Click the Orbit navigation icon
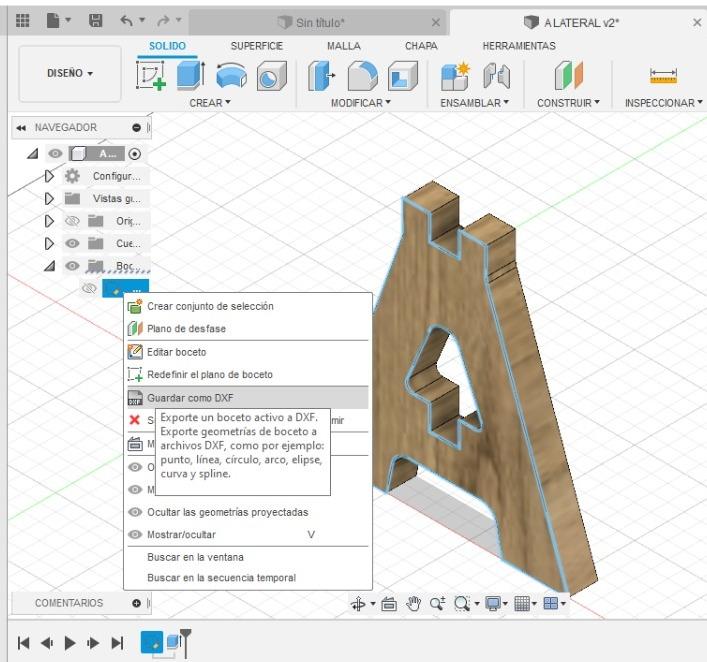 click(358, 603)
